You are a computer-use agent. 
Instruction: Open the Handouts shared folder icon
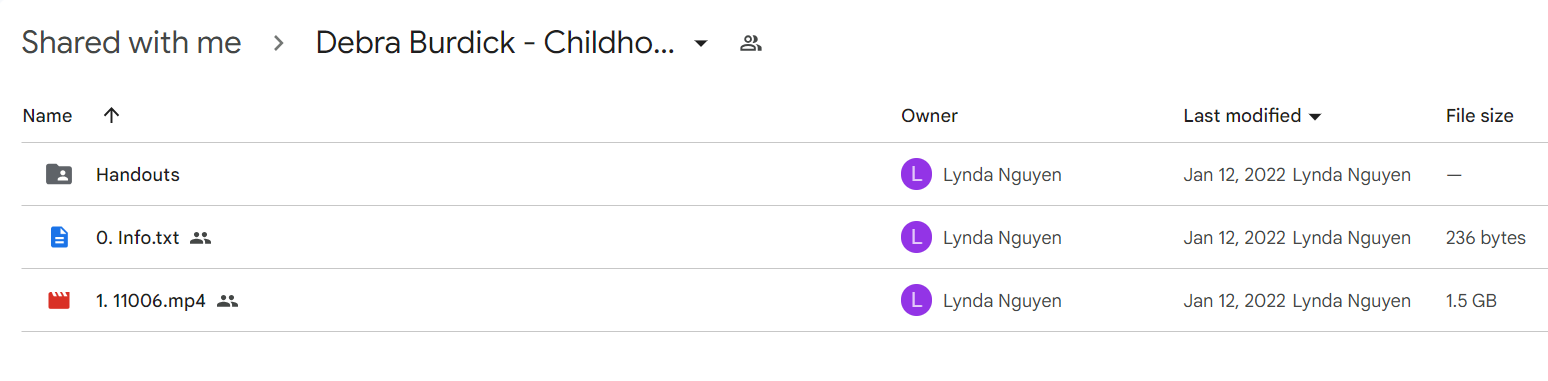pos(59,175)
